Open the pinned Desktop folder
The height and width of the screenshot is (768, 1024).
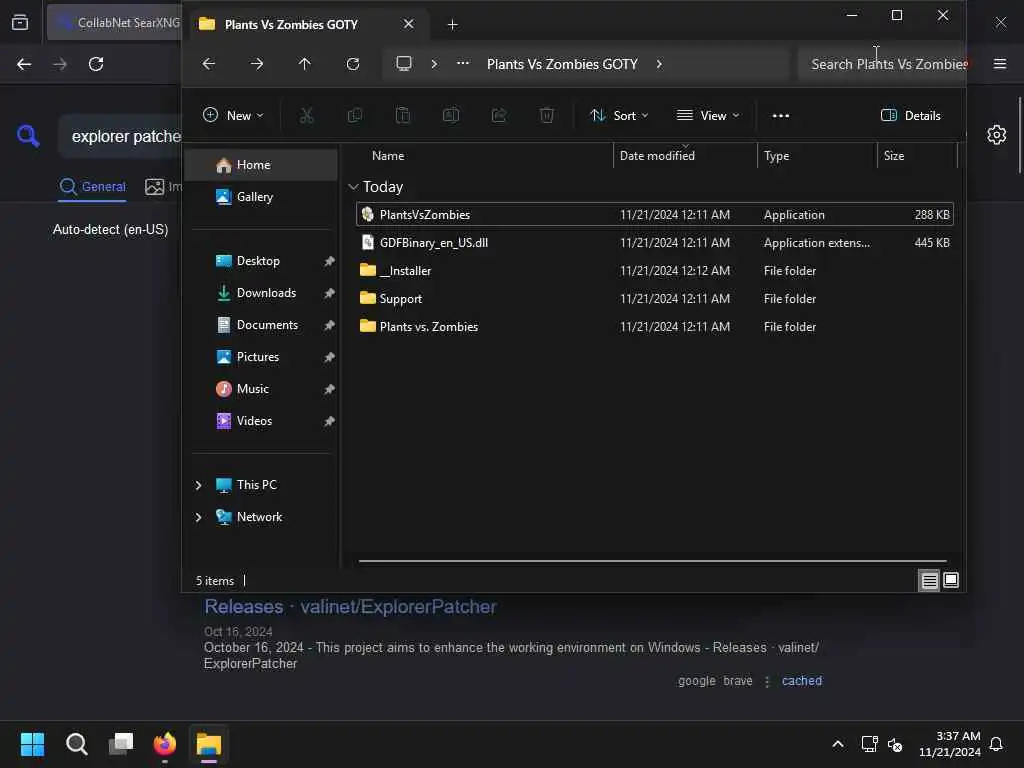coord(262,261)
